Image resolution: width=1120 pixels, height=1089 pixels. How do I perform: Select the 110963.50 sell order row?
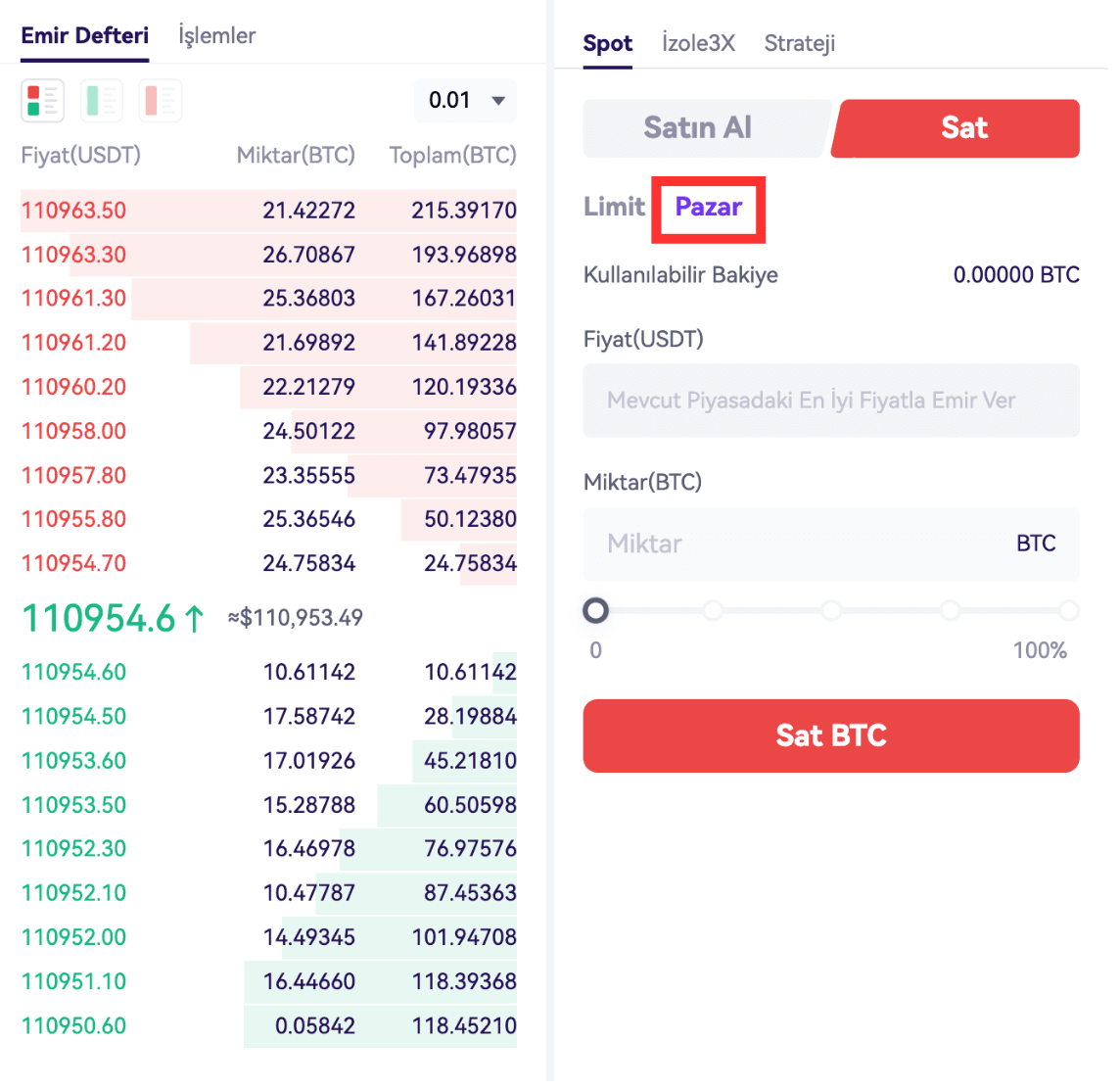coord(268,211)
